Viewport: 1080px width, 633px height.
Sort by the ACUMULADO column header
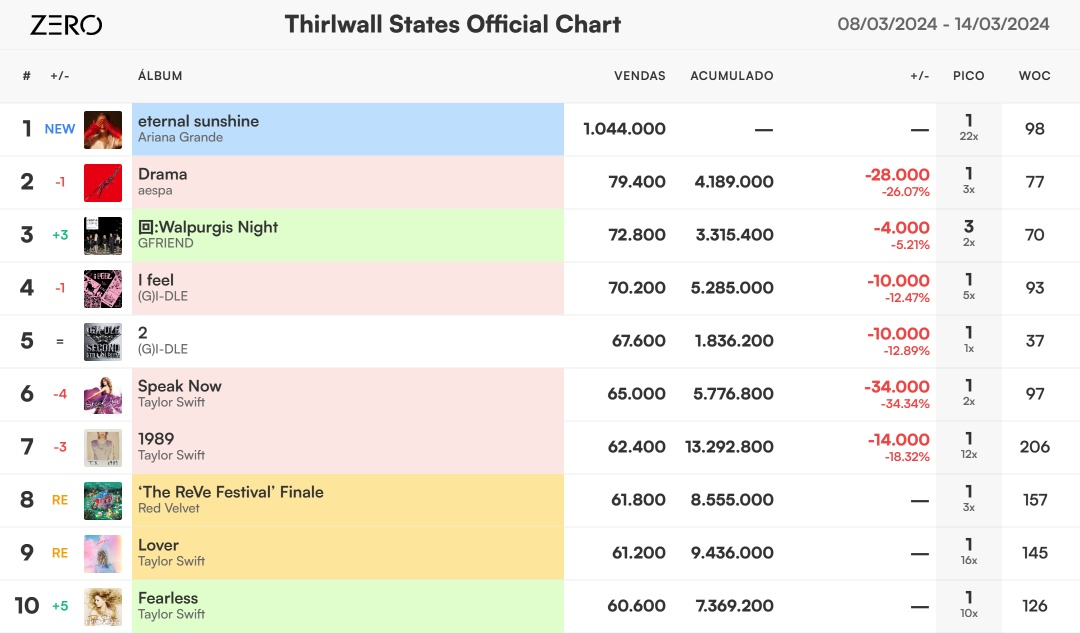731,76
